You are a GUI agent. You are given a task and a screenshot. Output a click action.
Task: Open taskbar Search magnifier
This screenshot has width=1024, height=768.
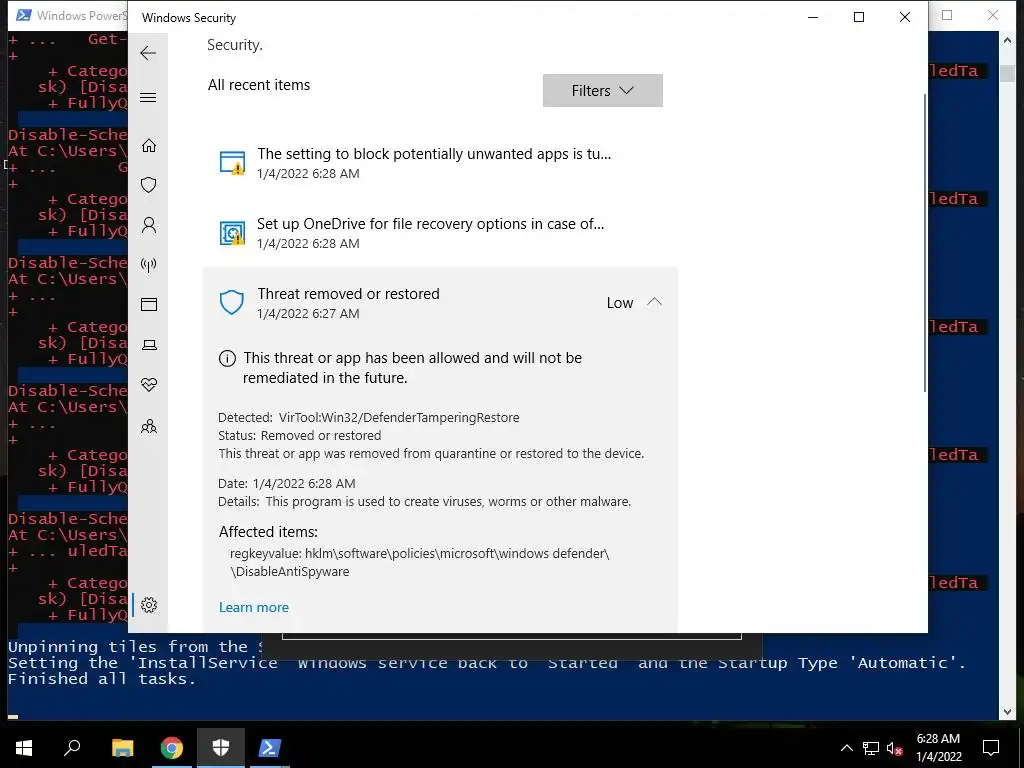coord(72,748)
